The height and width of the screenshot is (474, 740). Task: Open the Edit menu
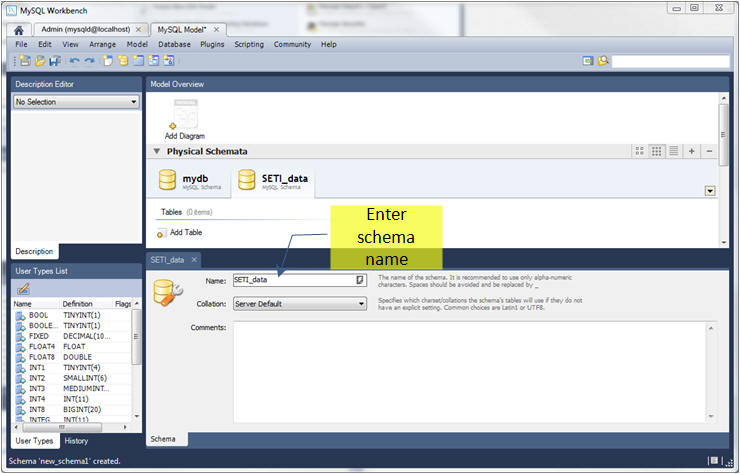(x=45, y=44)
